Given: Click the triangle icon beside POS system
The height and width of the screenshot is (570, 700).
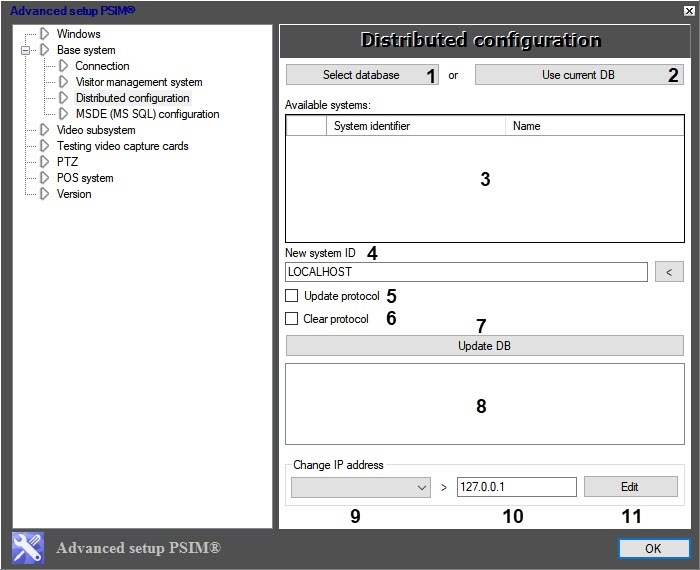Looking at the screenshot, I should click(44, 178).
